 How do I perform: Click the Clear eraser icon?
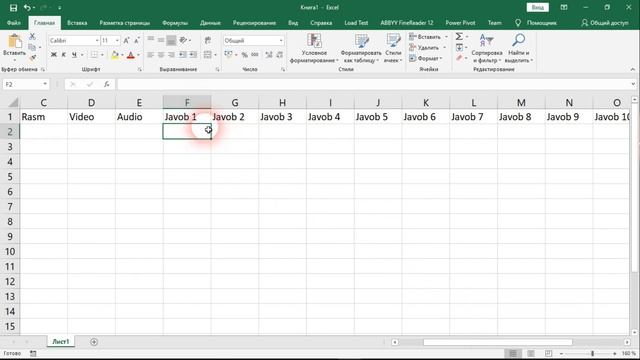[459, 58]
